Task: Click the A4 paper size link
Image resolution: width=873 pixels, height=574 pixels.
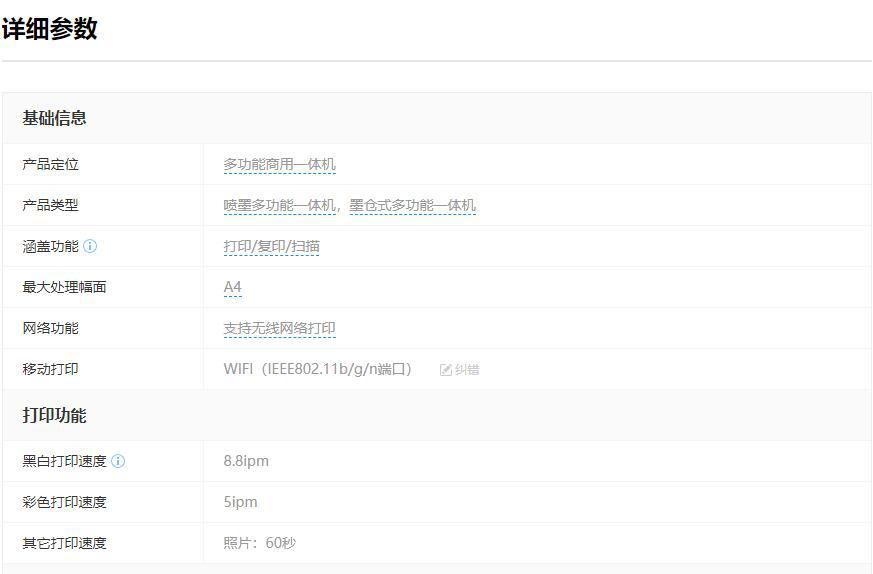Action: tap(233, 287)
